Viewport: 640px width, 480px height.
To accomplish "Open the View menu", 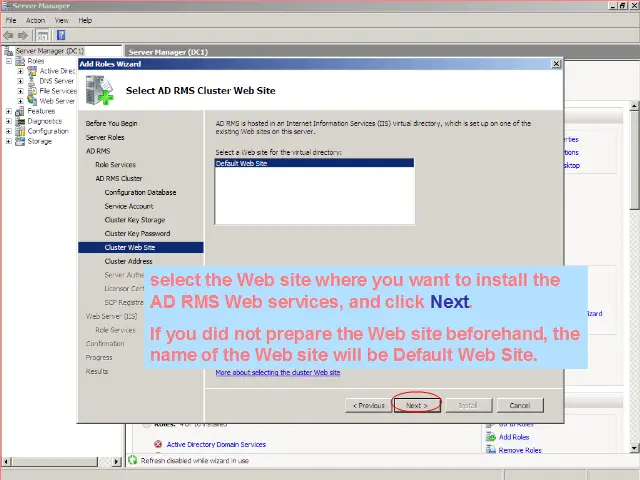I will [62, 20].
